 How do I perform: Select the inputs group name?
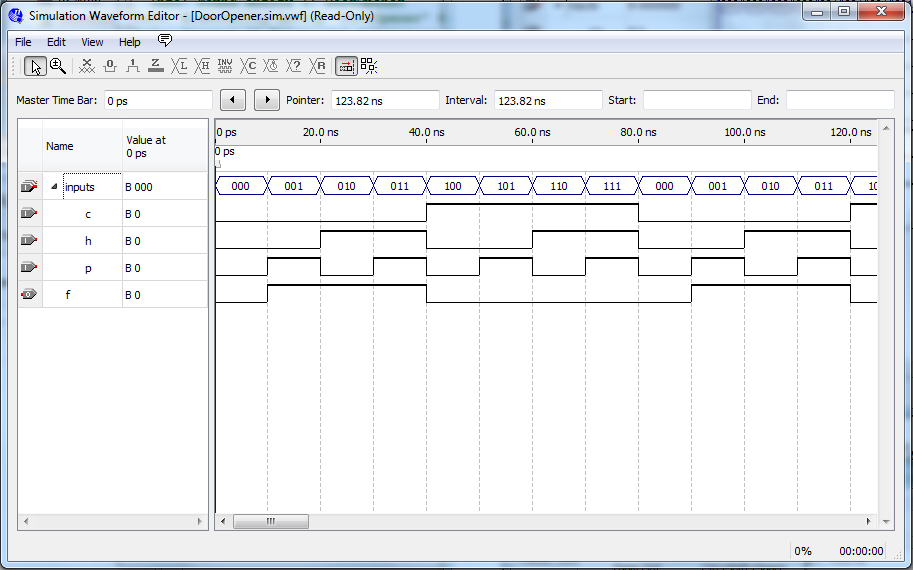coord(80,187)
